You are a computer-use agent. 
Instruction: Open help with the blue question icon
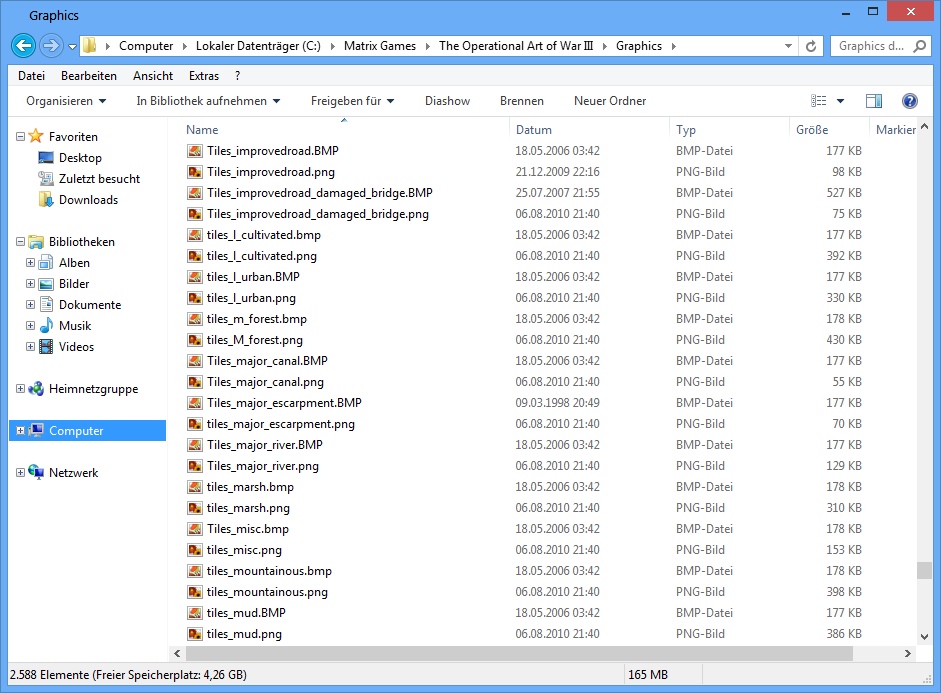click(910, 101)
